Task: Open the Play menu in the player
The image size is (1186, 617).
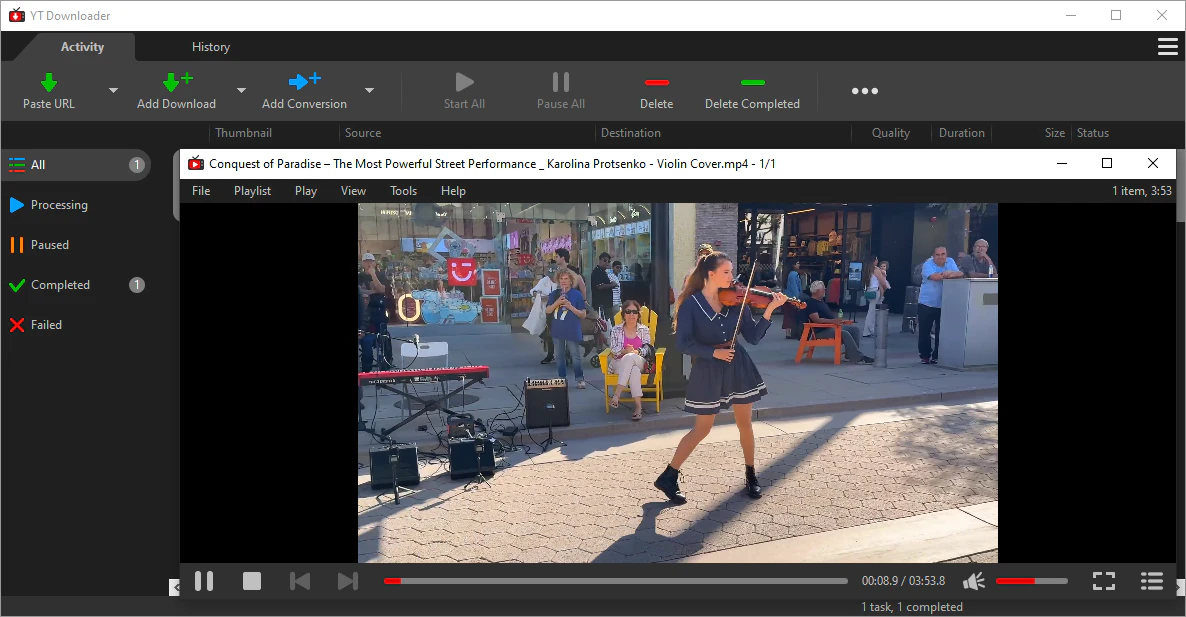Action: (x=305, y=190)
